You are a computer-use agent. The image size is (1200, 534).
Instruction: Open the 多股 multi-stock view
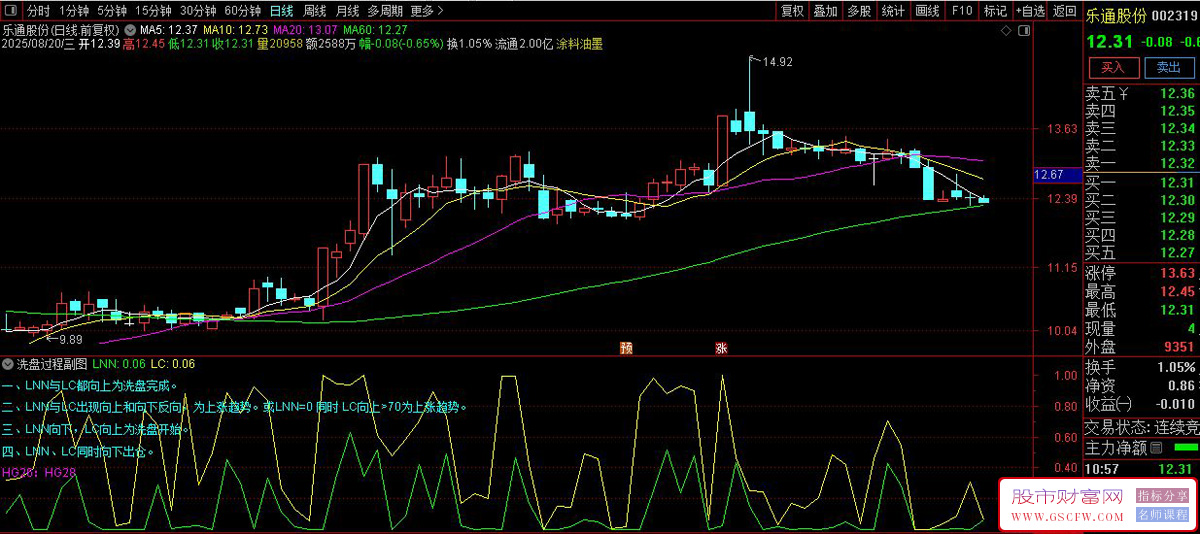859,11
